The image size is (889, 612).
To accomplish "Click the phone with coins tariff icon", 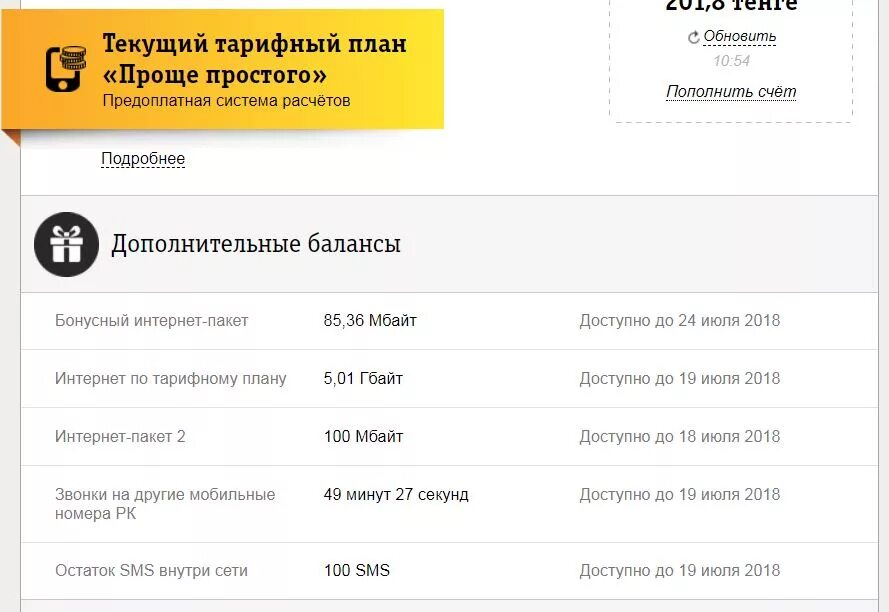I will (66, 68).
